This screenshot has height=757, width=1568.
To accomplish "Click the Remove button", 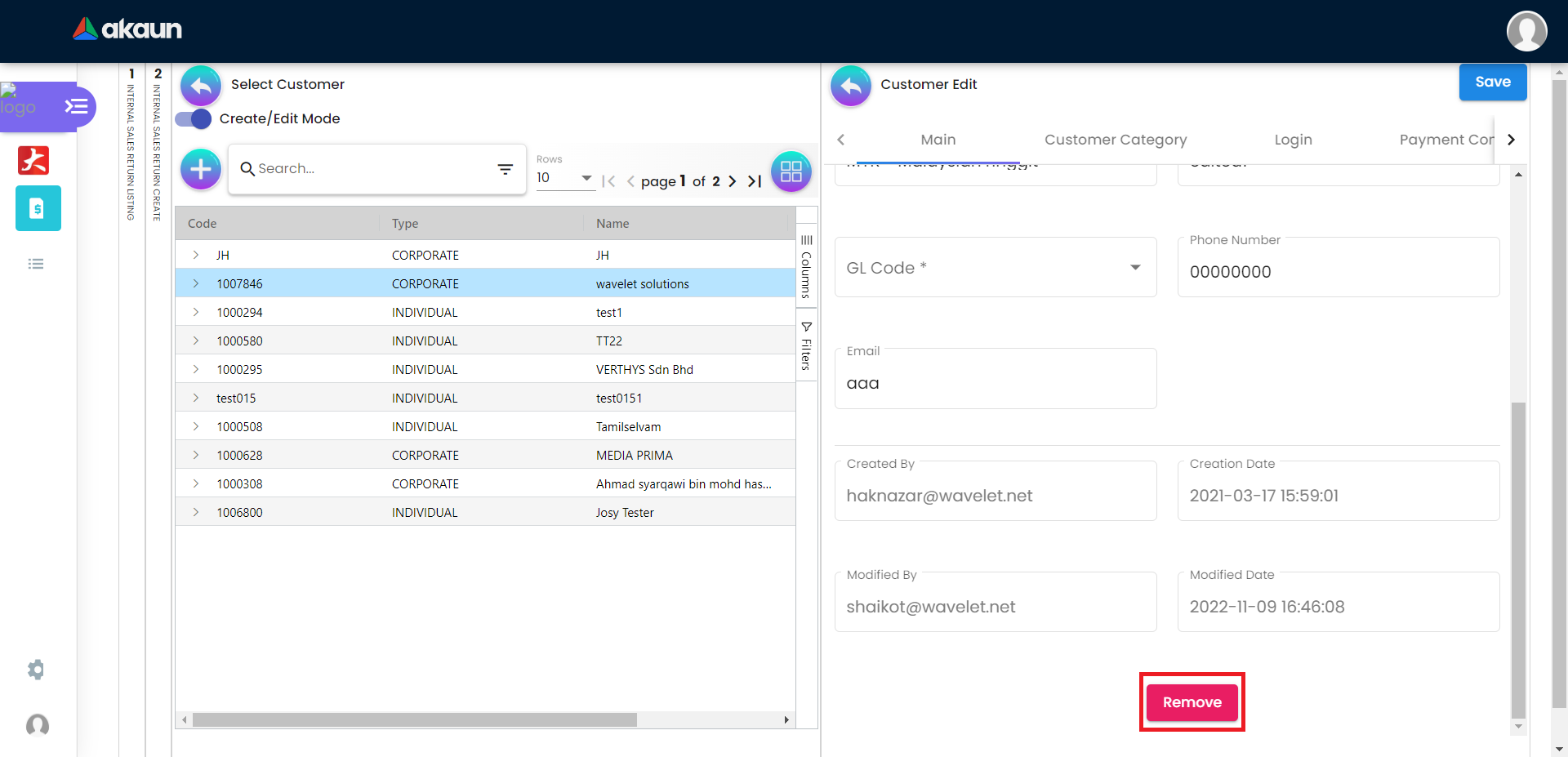I will (1192, 702).
